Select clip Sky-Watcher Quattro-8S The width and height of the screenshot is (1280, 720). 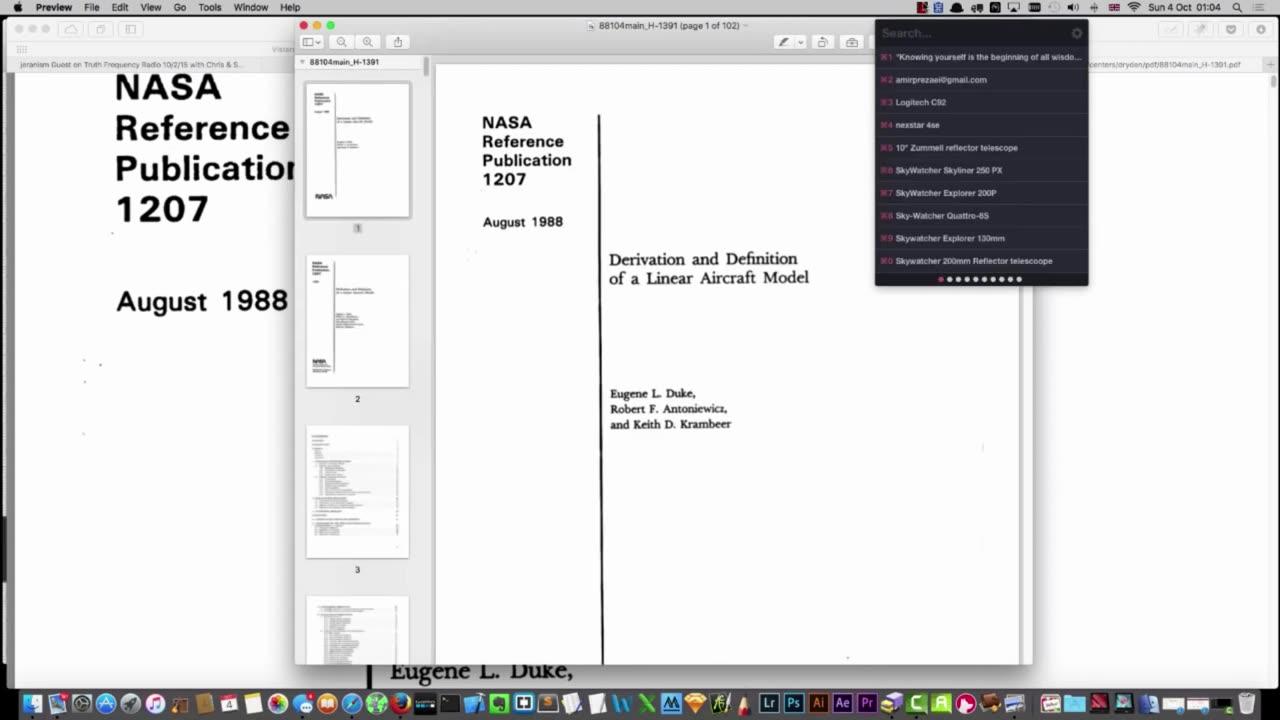[981, 216]
